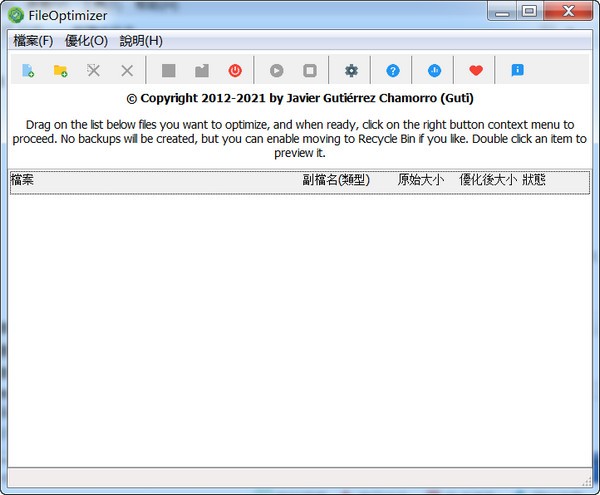The image size is (600, 495).
Task: Sort by 原始大小 column header
Action: point(423,181)
